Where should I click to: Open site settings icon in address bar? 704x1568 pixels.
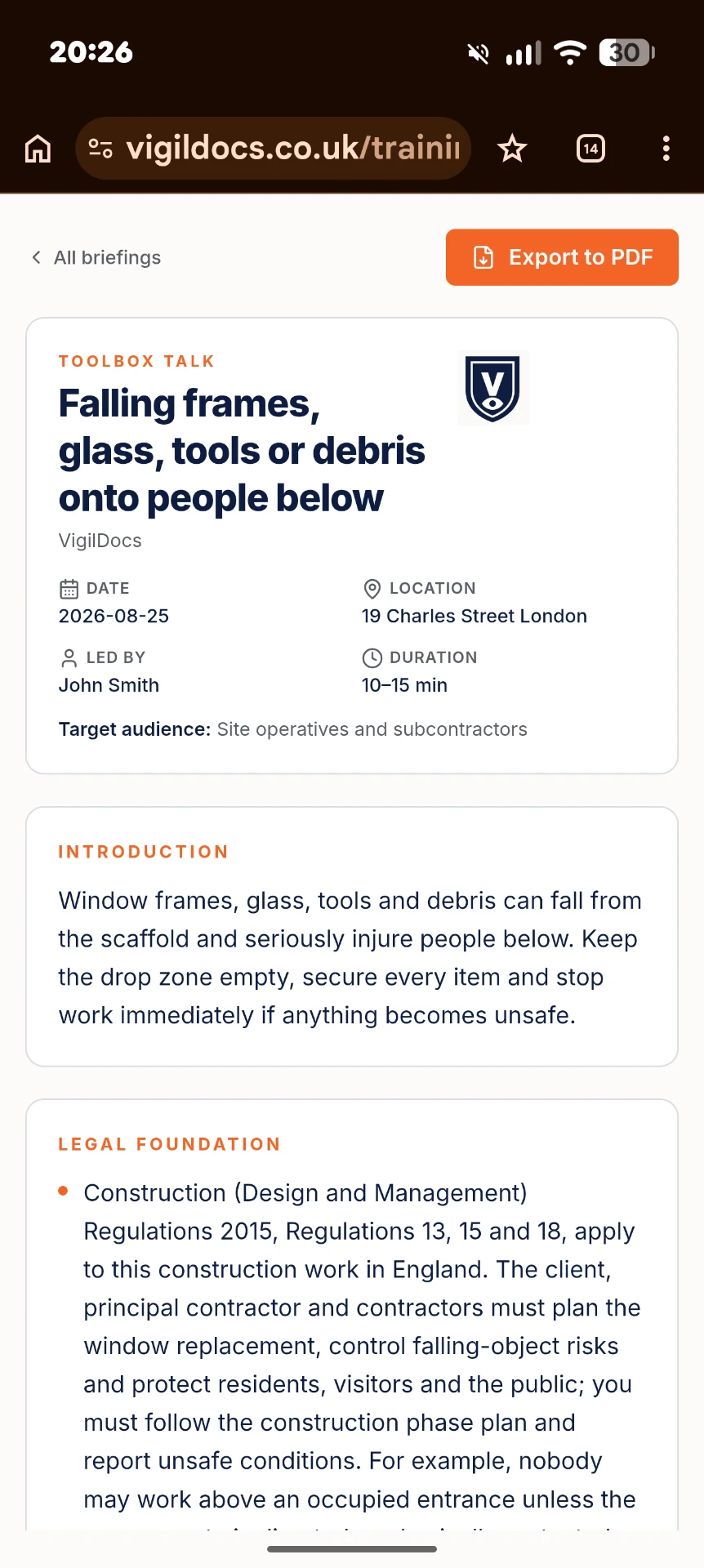[100, 148]
